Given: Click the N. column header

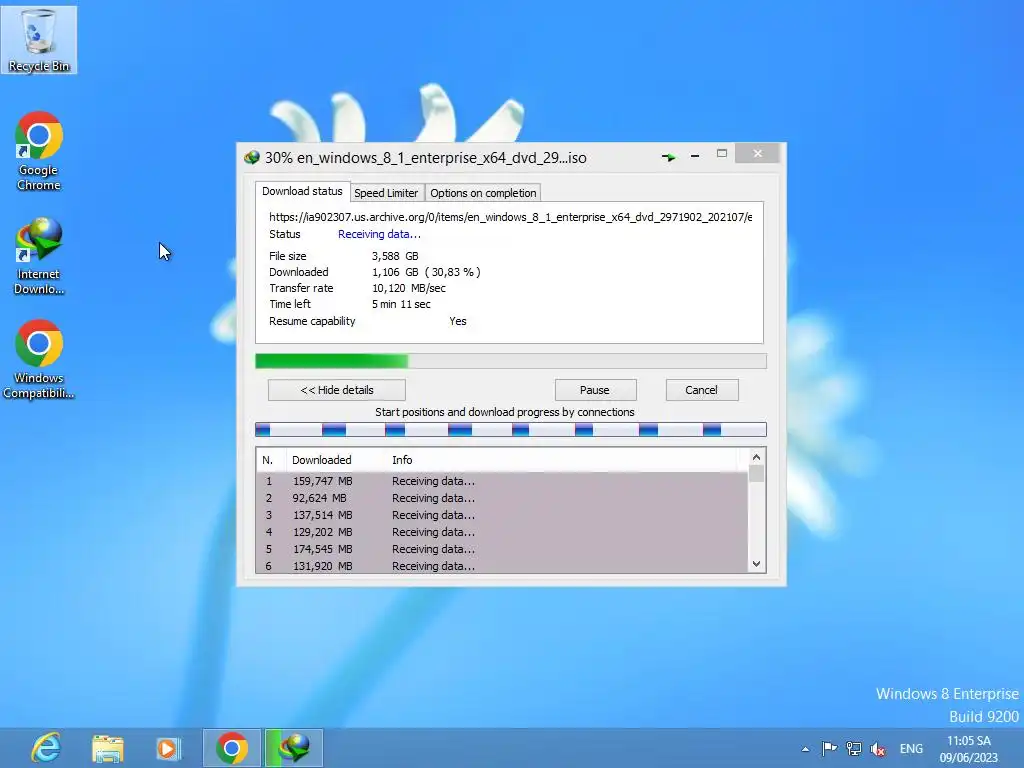Looking at the screenshot, I should click(271, 460).
